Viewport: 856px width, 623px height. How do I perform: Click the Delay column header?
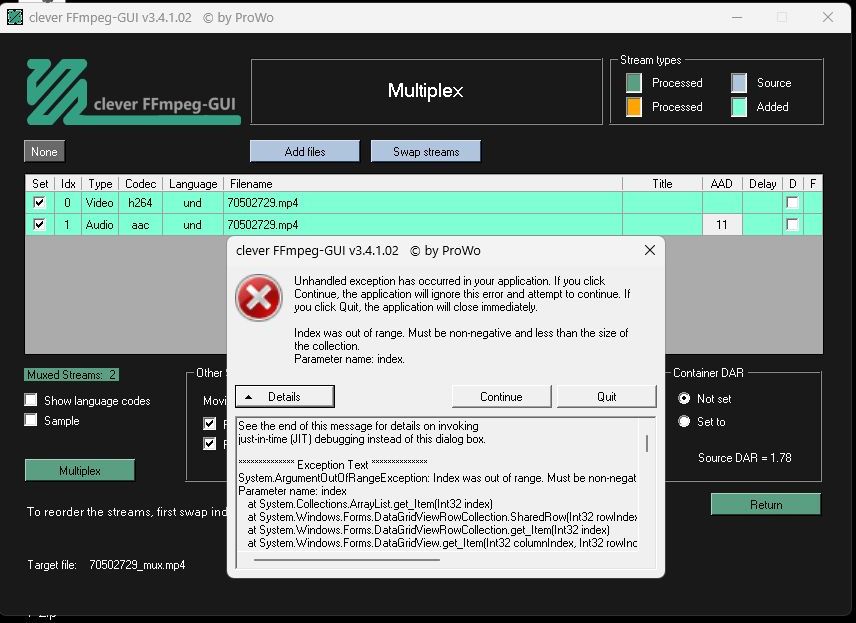point(762,183)
